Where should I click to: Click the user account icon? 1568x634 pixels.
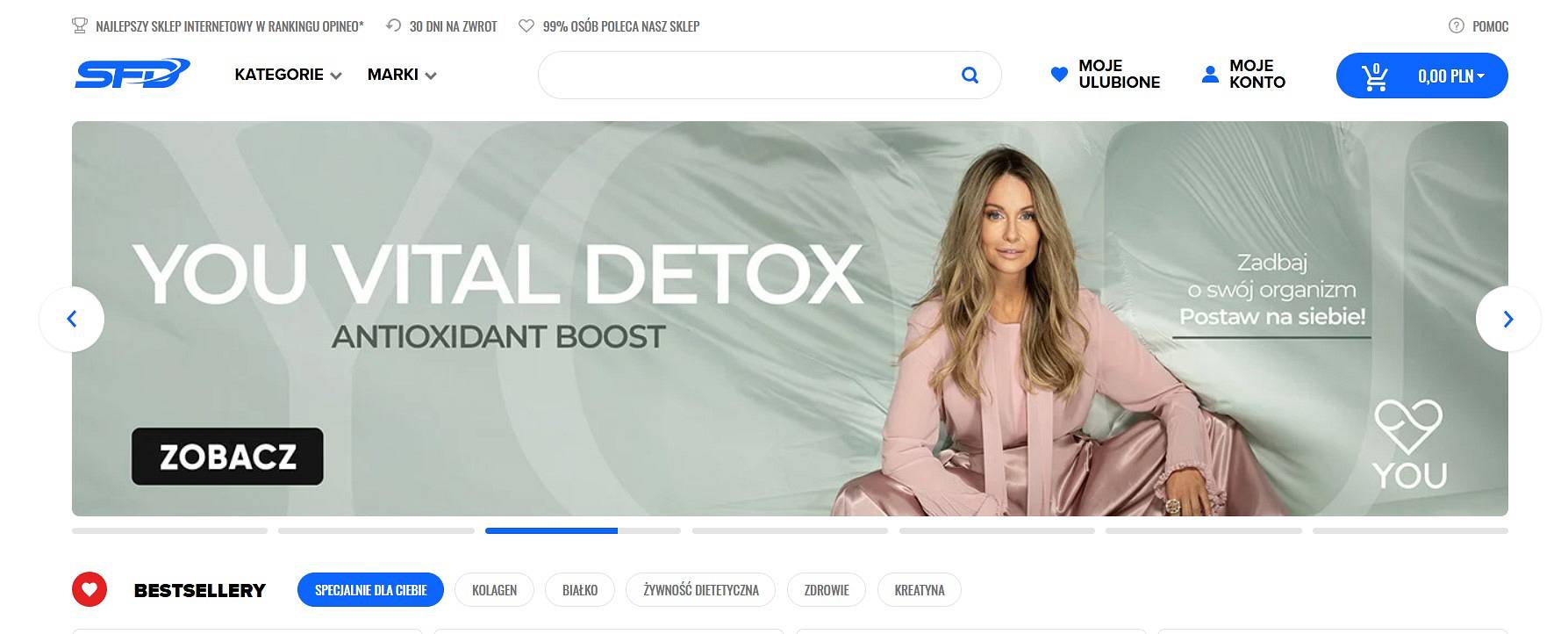click(x=1210, y=74)
